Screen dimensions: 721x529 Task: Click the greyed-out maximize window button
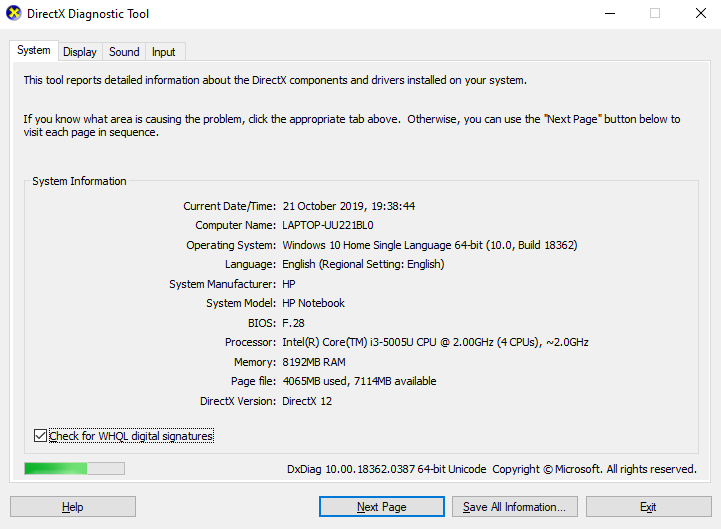tap(655, 14)
